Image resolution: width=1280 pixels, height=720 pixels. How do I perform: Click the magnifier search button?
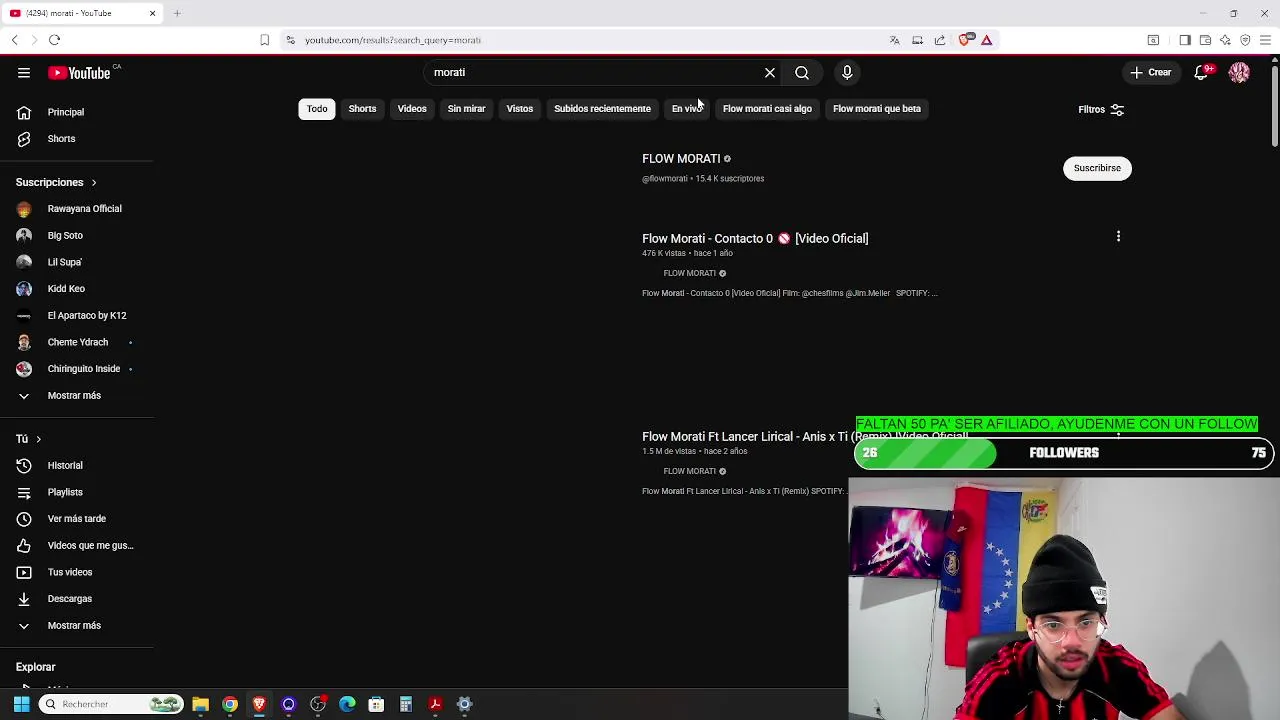[x=802, y=73]
